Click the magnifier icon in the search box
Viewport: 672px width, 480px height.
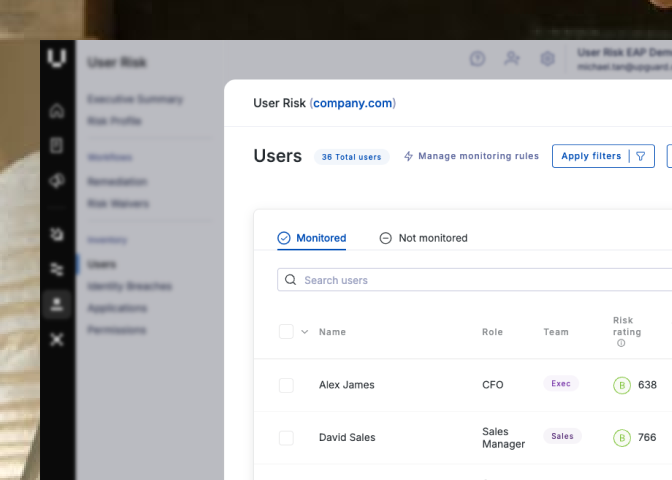[x=291, y=280]
